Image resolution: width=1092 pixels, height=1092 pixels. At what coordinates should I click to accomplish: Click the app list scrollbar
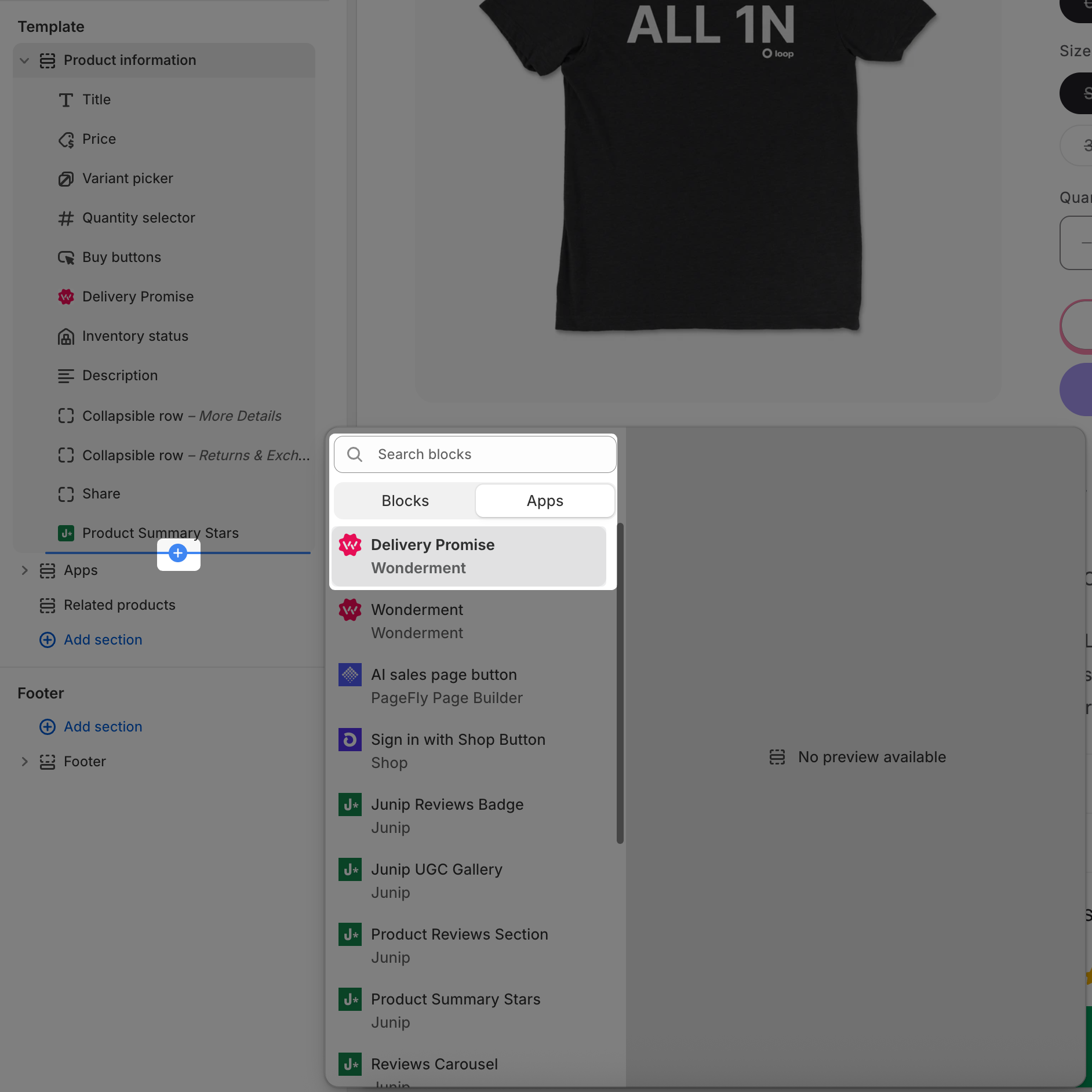[x=620, y=683]
